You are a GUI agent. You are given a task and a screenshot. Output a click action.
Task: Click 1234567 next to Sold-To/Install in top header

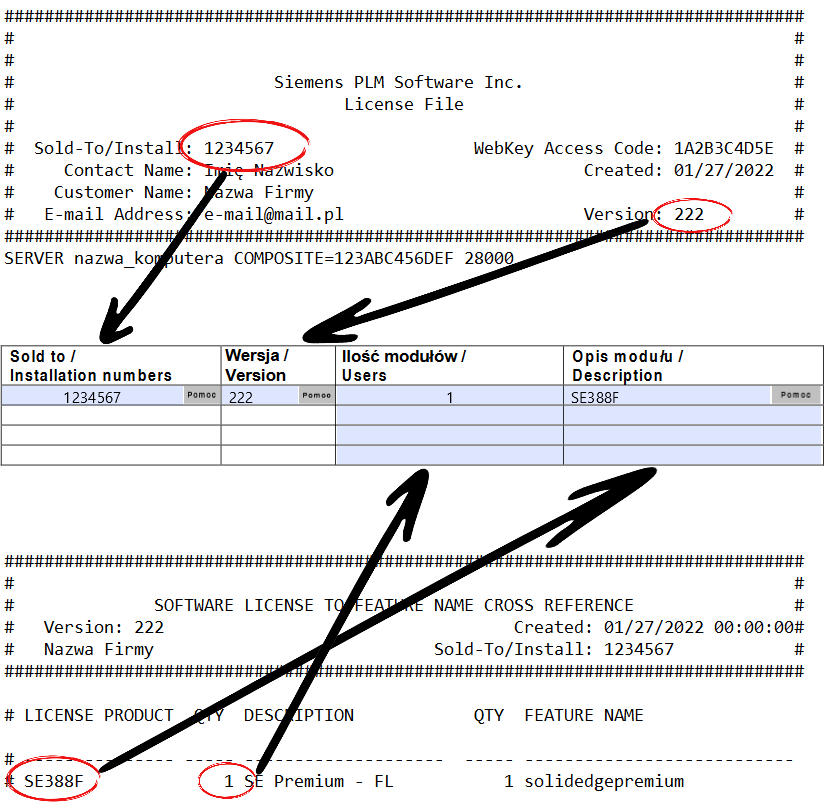point(239,148)
